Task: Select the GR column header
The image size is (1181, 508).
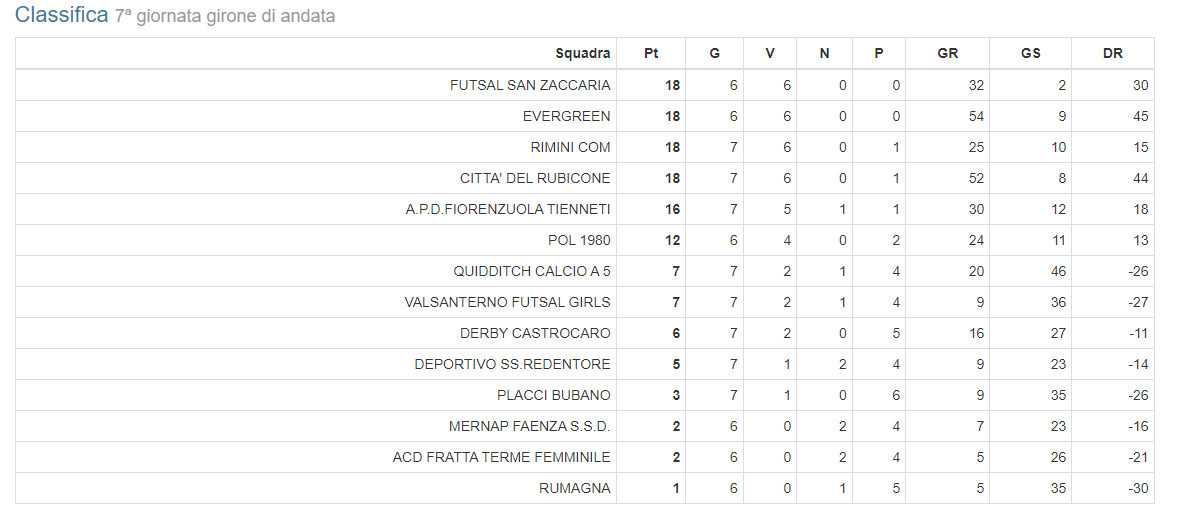Action: [948, 54]
